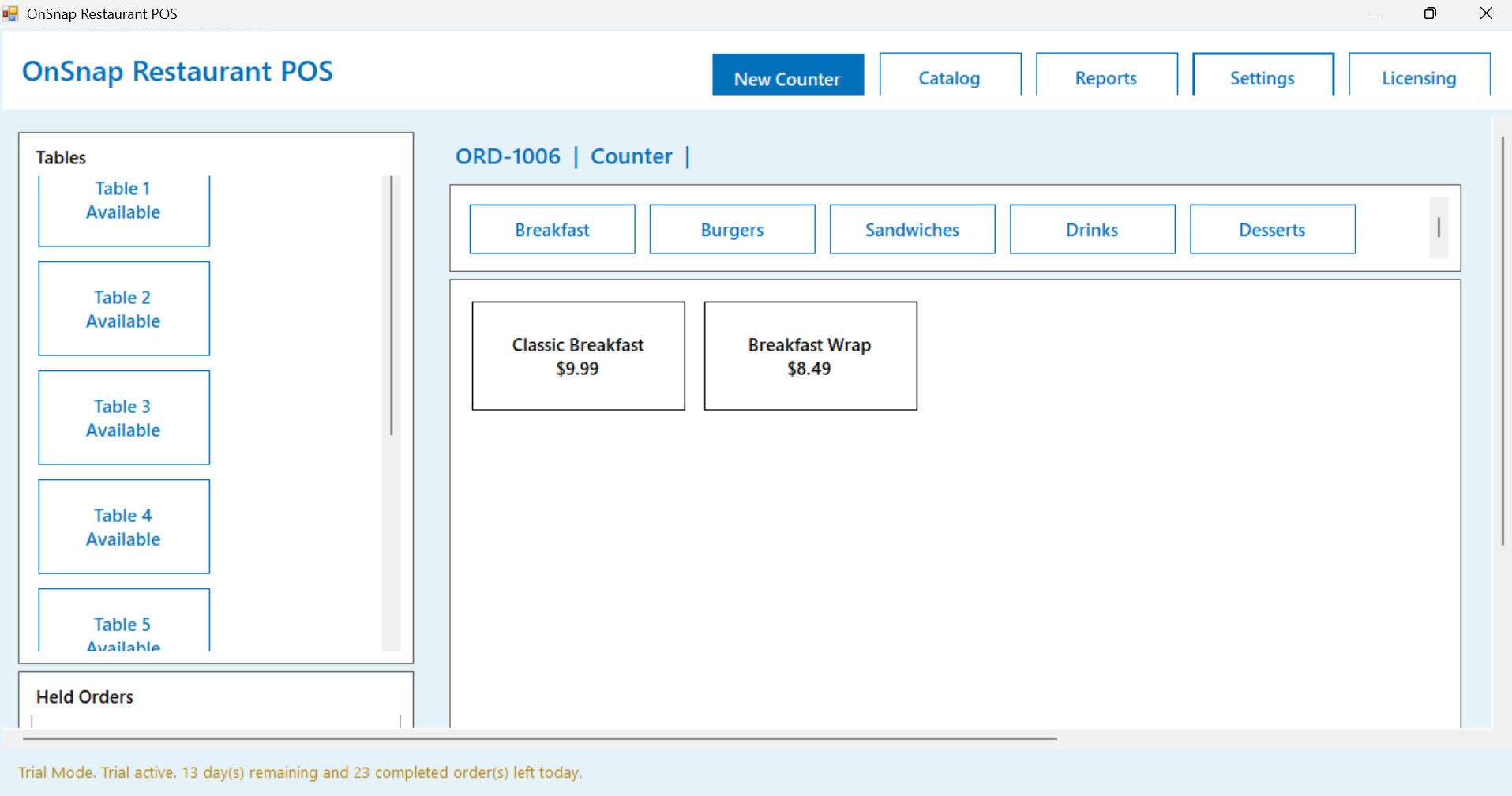This screenshot has height=796, width=1512.
Task: Open the Licensing page
Action: [x=1418, y=76]
